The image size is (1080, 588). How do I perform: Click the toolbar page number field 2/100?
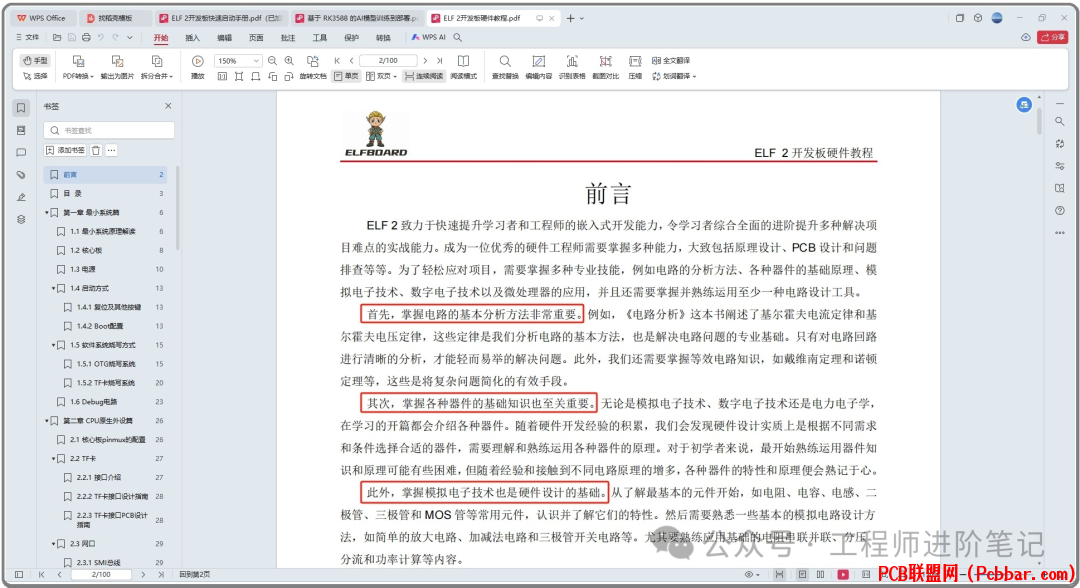(x=388, y=61)
